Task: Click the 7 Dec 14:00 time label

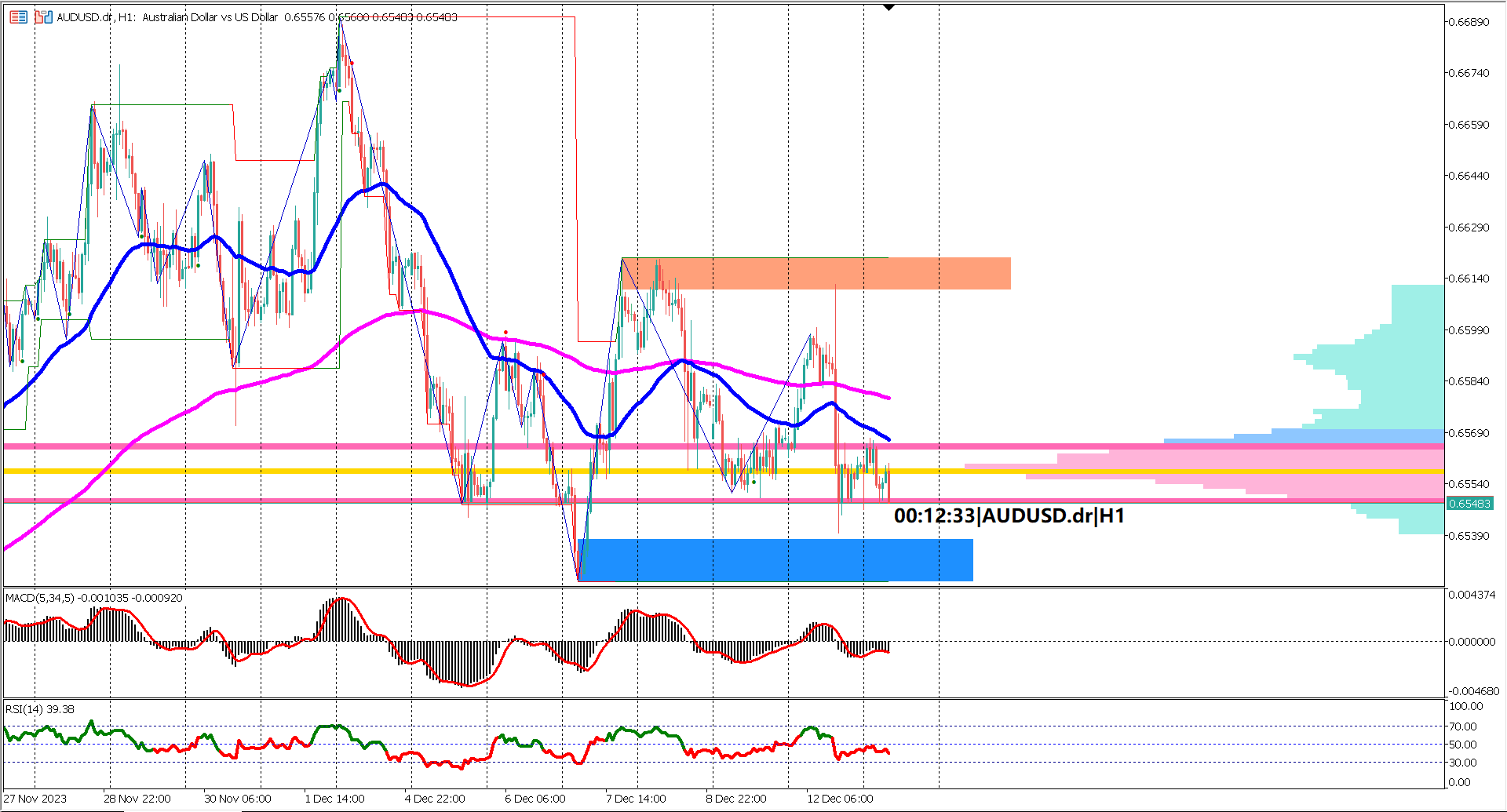Action: pos(636,799)
